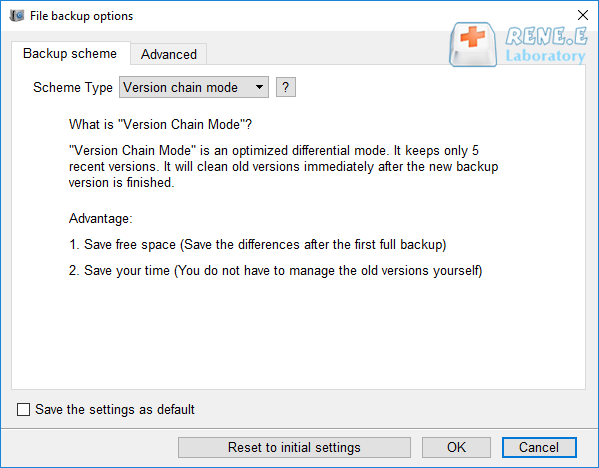599x468 pixels.
Task: Click the 'Save free space' advantage line
Action: (x=257, y=245)
